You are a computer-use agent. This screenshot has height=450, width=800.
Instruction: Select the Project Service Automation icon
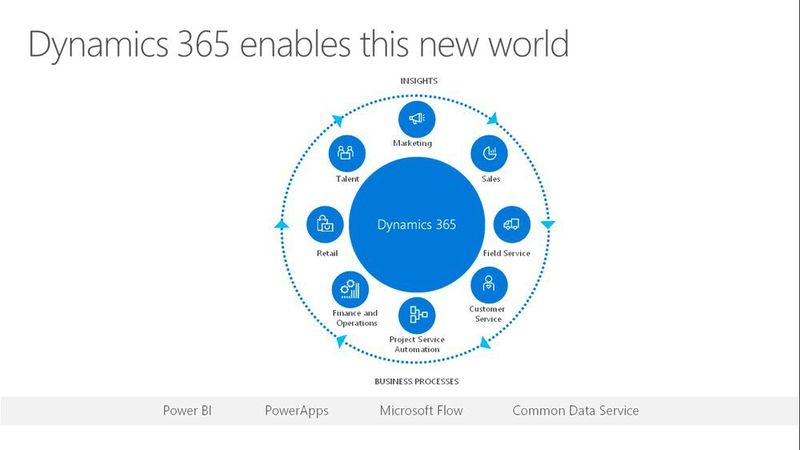click(x=417, y=315)
